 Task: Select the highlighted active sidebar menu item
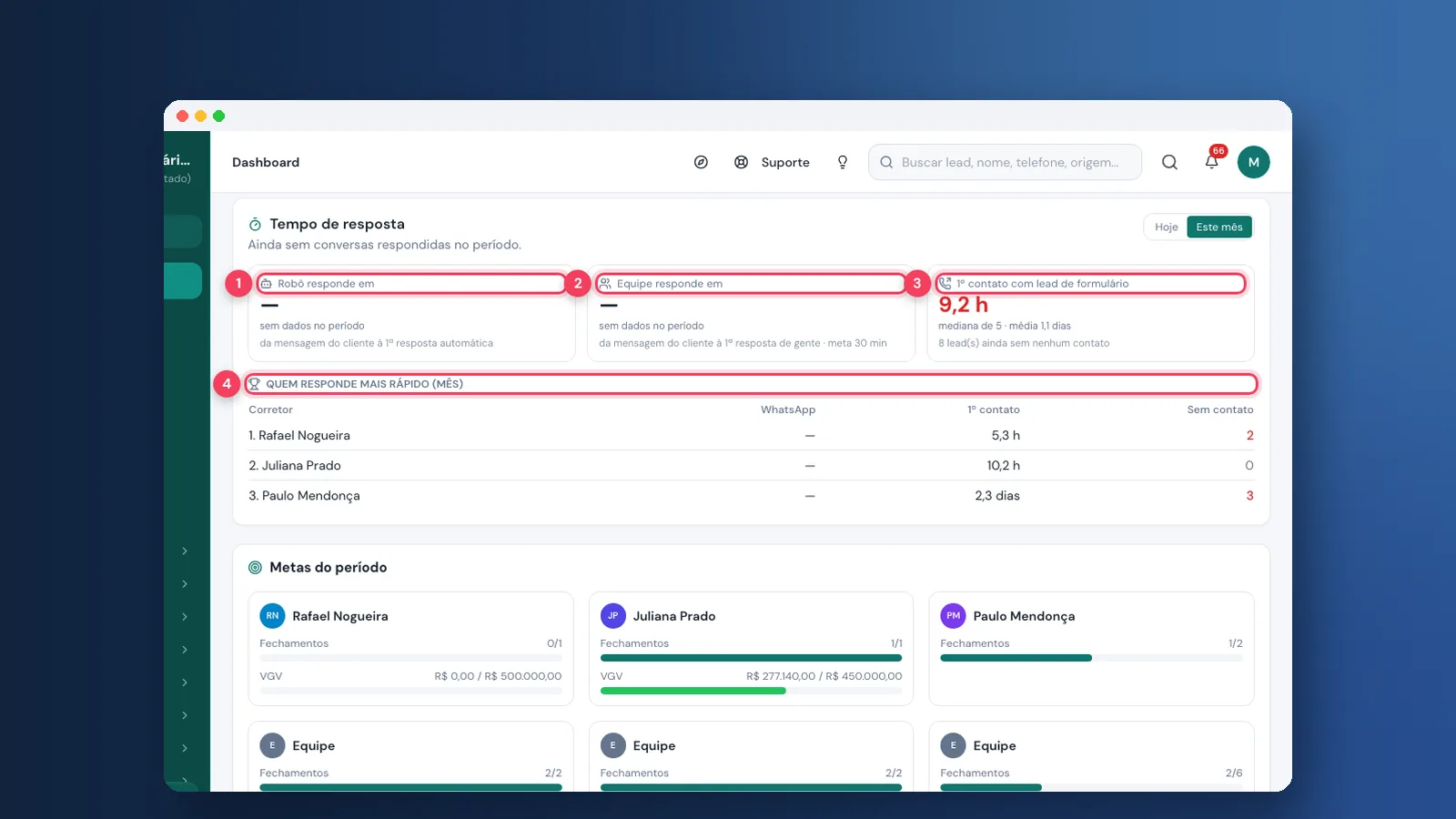tap(183, 281)
